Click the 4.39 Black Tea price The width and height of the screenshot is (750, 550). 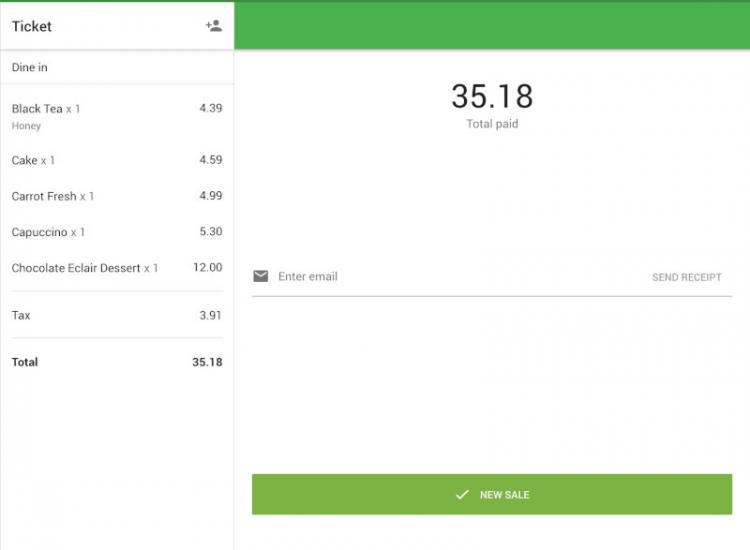[211, 108]
